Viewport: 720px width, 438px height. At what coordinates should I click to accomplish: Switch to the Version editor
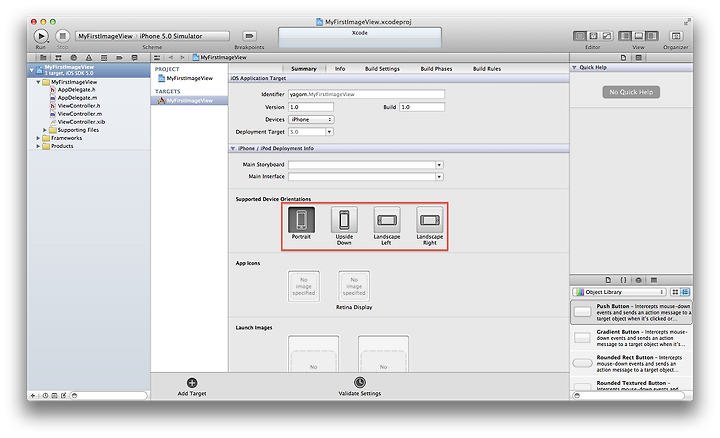tap(607, 36)
